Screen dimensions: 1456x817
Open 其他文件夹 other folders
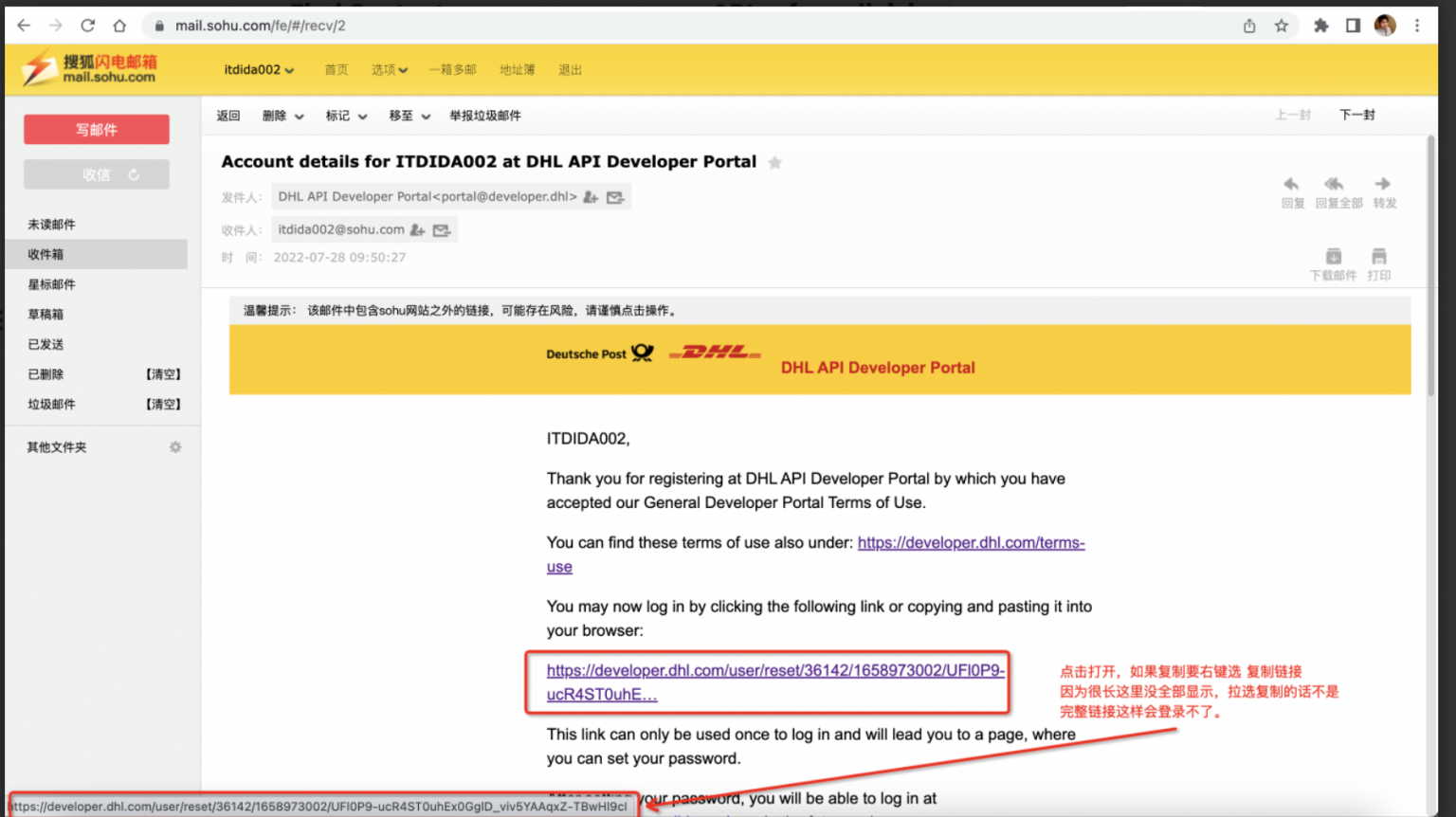pos(57,447)
